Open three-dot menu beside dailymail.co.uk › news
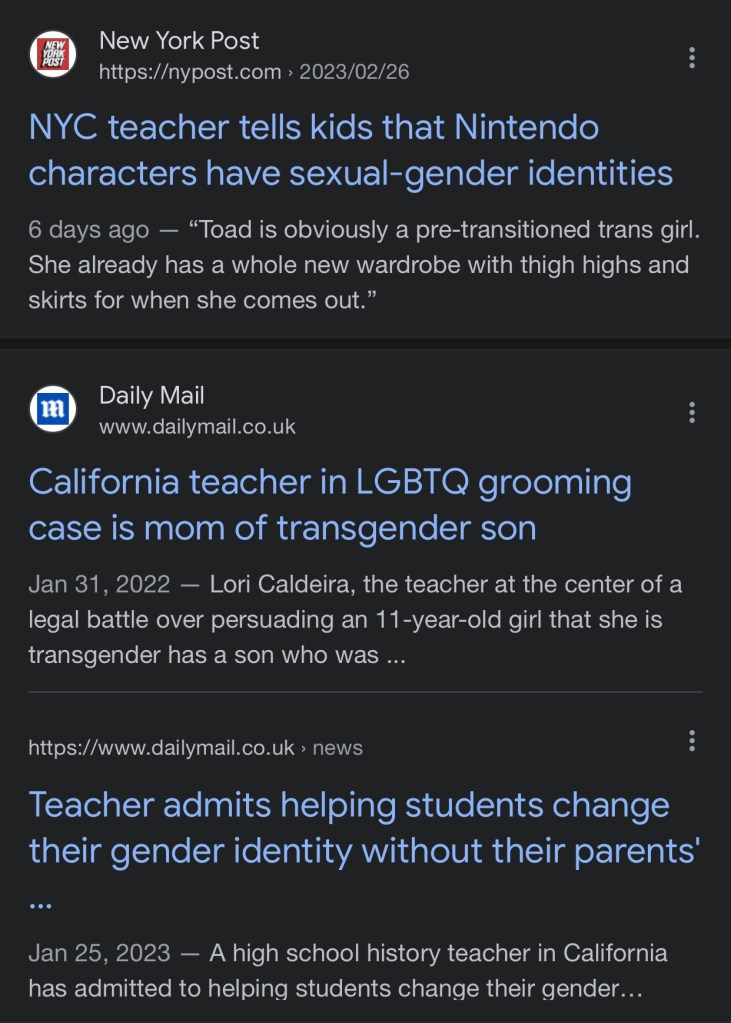The height and width of the screenshot is (1023, 731). coord(691,741)
